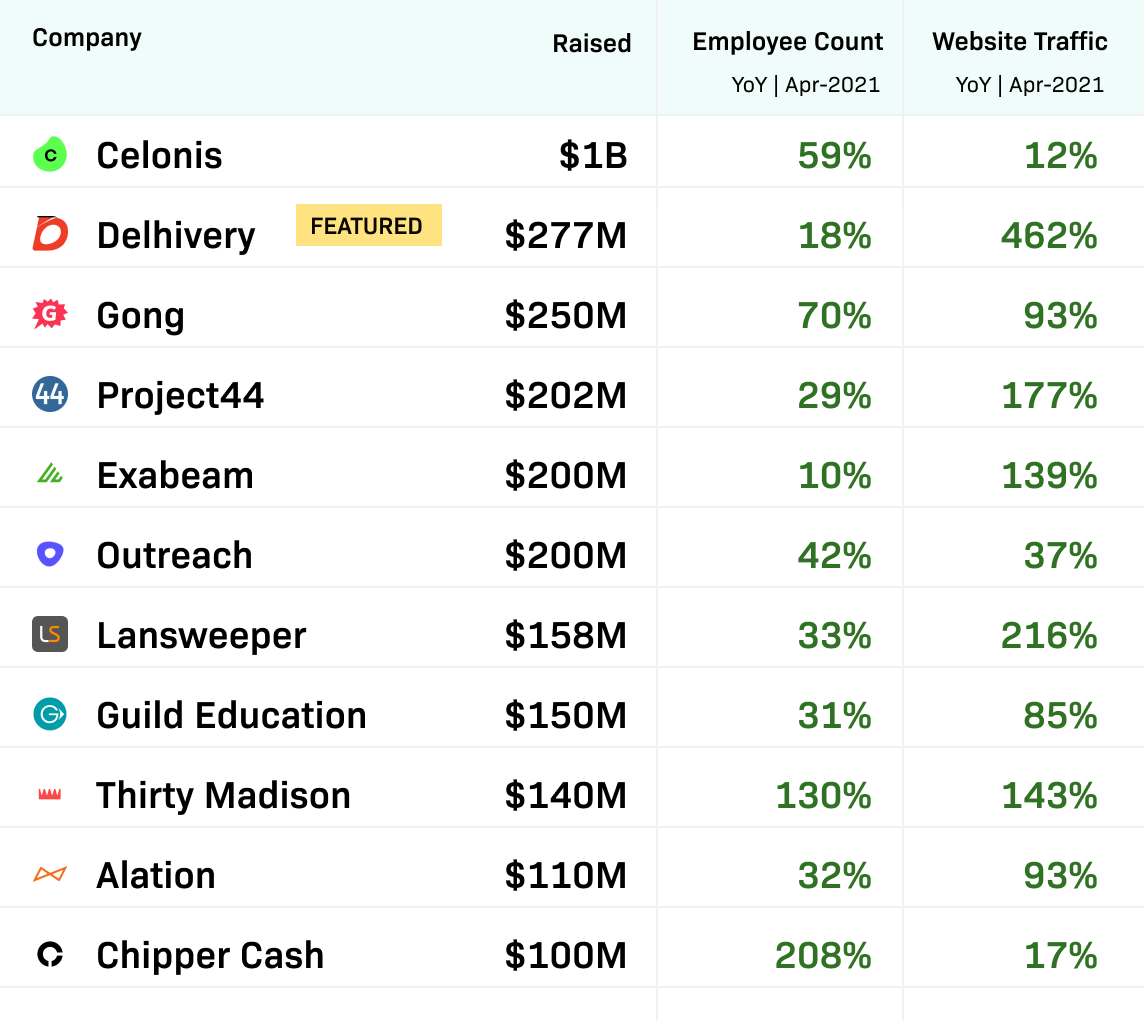The width and height of the screenshot is (1144, 1020).
Task: Click Outreach 42% employee growth
Action: [x=835, y=555]
